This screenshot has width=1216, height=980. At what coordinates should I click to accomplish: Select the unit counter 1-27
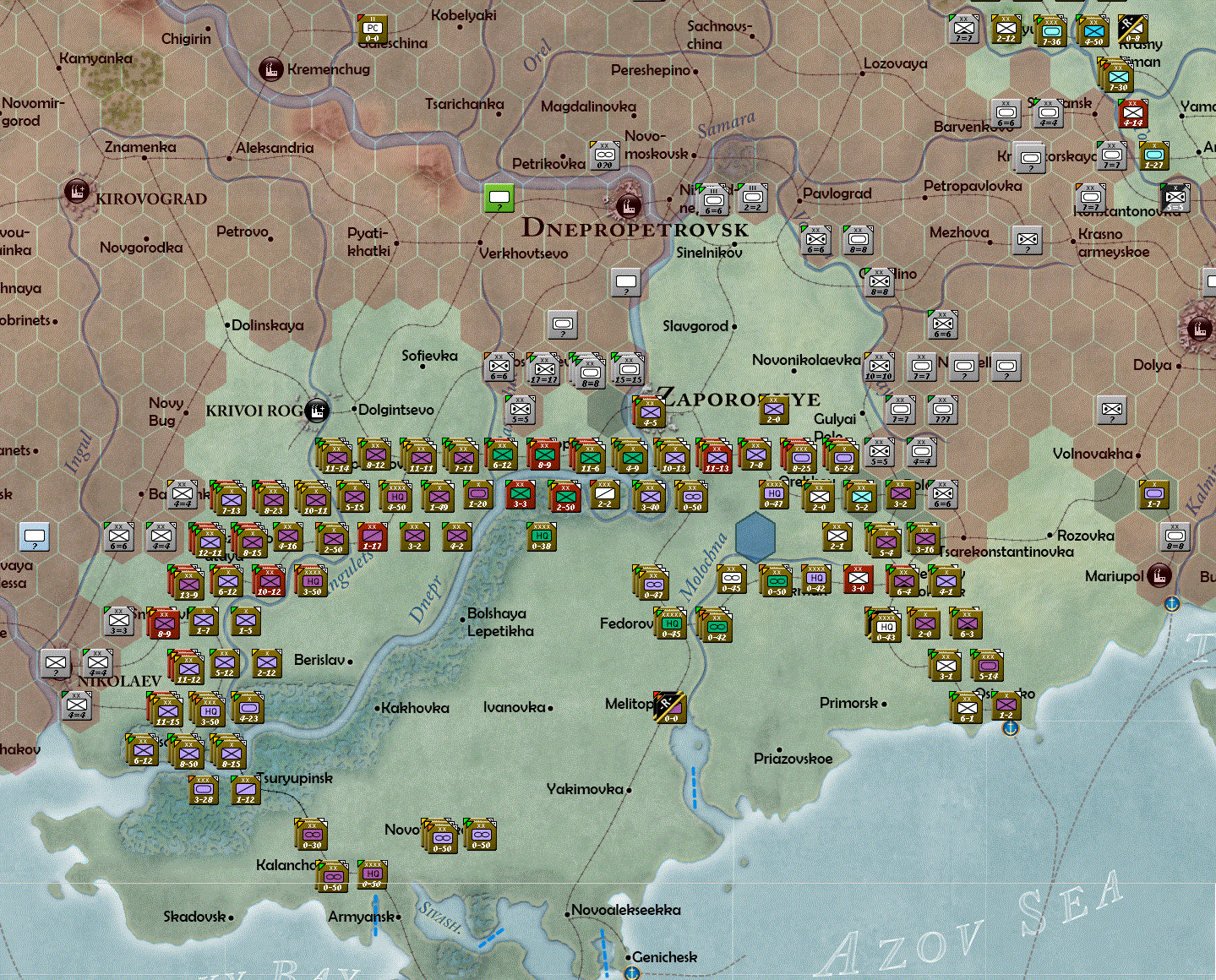(1154, 155)
